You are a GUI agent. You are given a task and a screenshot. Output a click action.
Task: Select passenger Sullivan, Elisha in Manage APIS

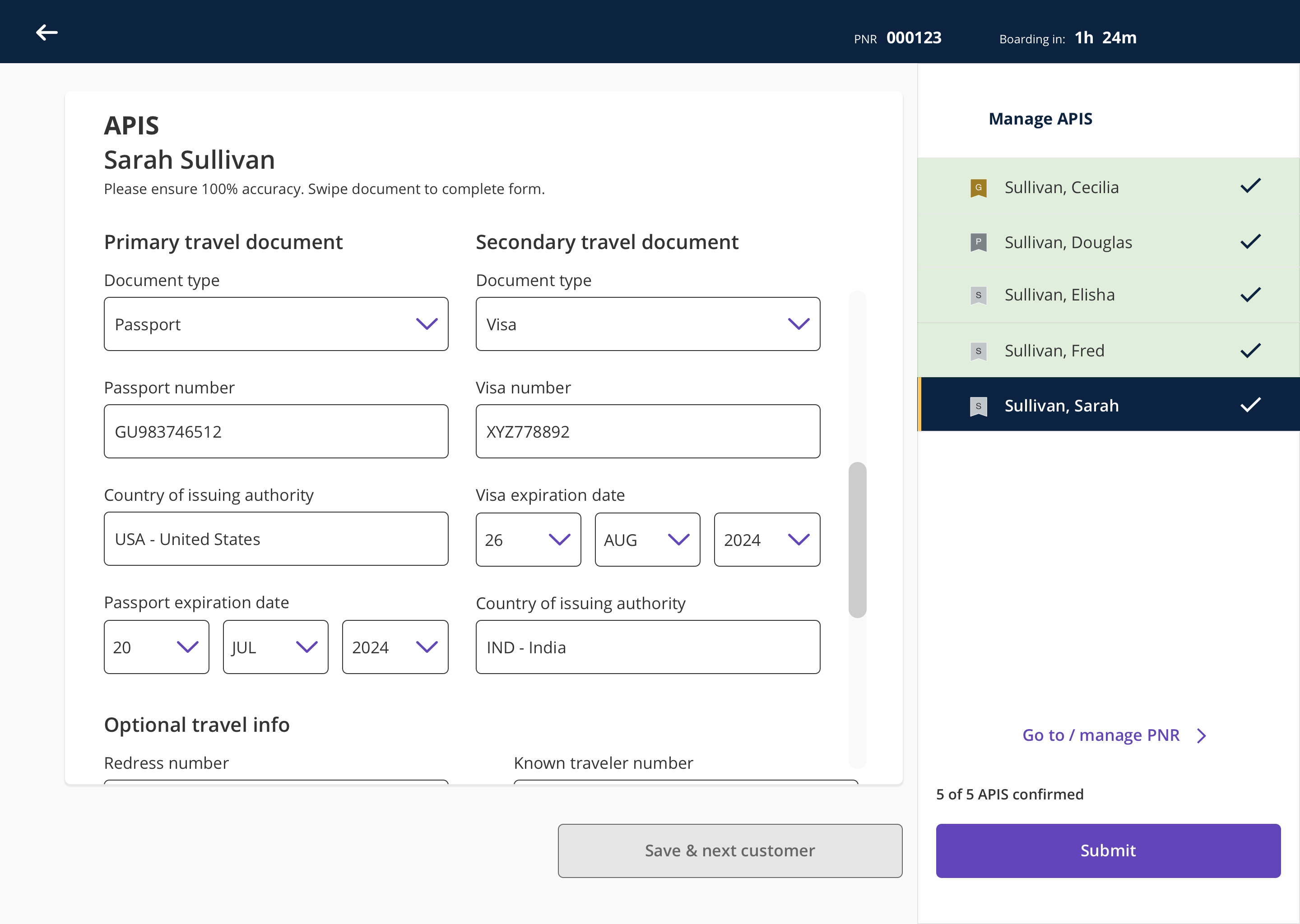click(1108, 295)
